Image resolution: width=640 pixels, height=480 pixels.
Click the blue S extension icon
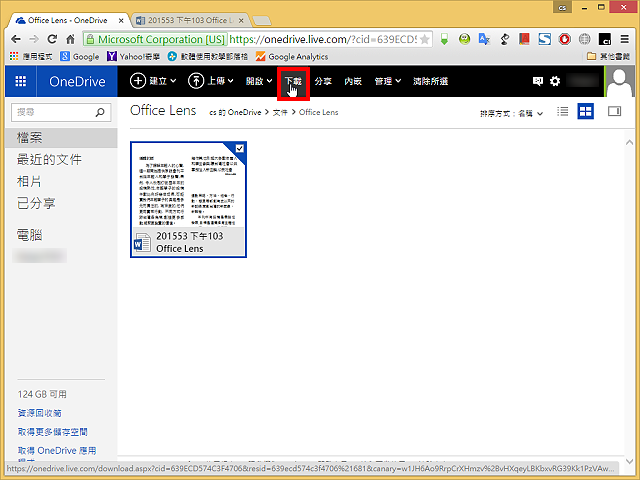point(544,39)
